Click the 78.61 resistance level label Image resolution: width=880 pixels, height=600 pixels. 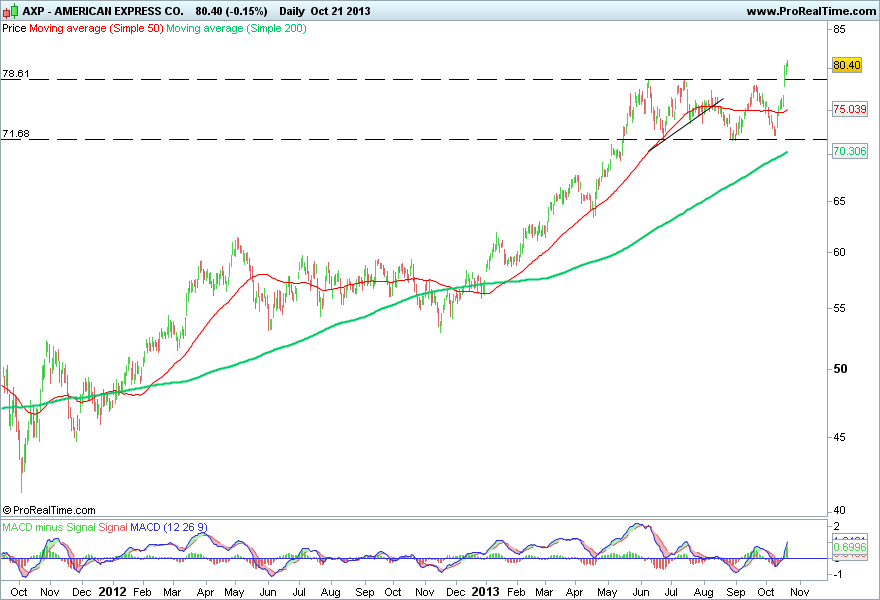click(x=16, y=74)
